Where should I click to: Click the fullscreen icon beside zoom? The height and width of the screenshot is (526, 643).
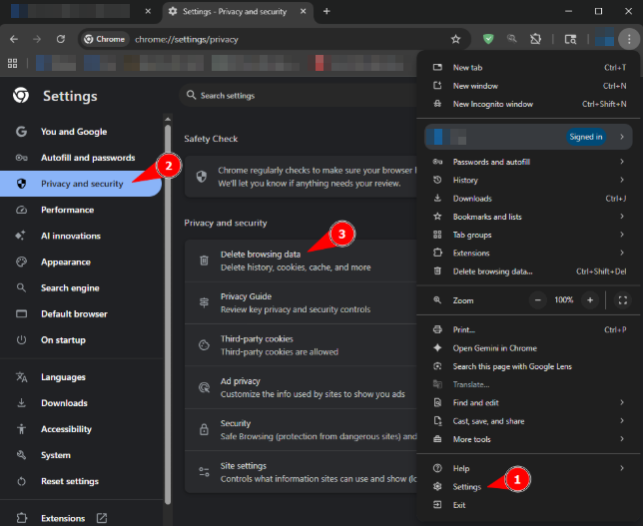click(x=623, y=300)
